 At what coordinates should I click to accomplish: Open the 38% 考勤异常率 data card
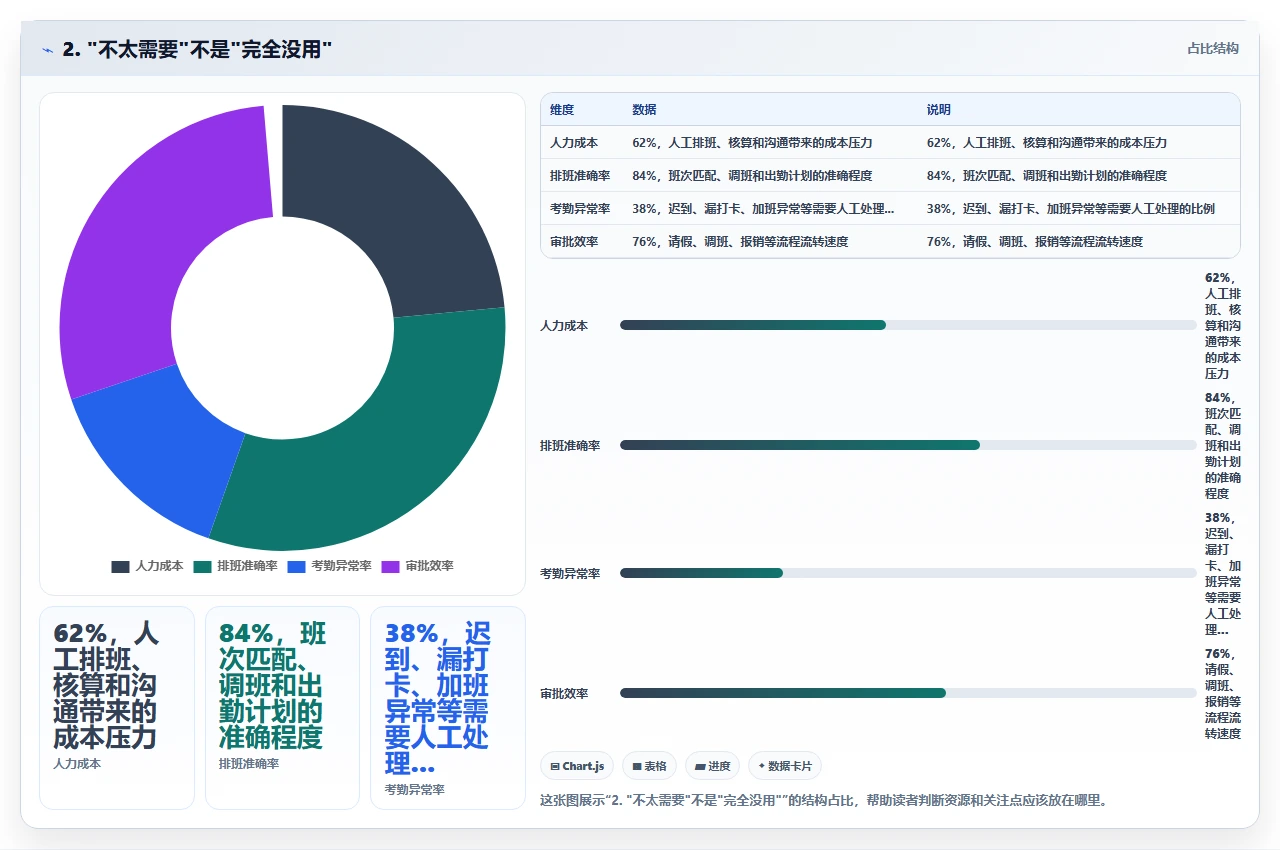pyautogui.click(x=448, y=708)
